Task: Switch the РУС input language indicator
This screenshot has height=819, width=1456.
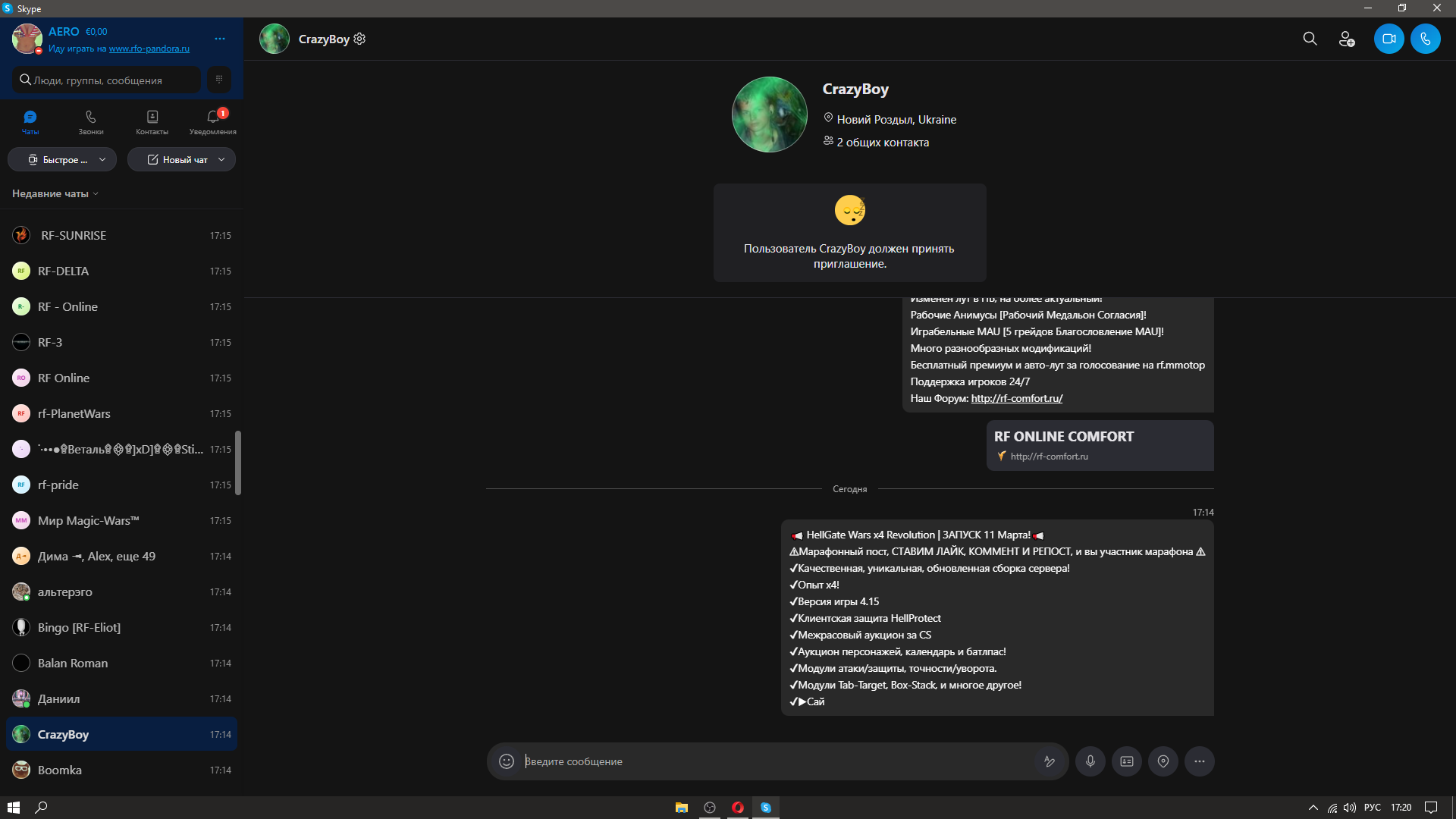Action: pyautogui.click(x=1372, y=808)
